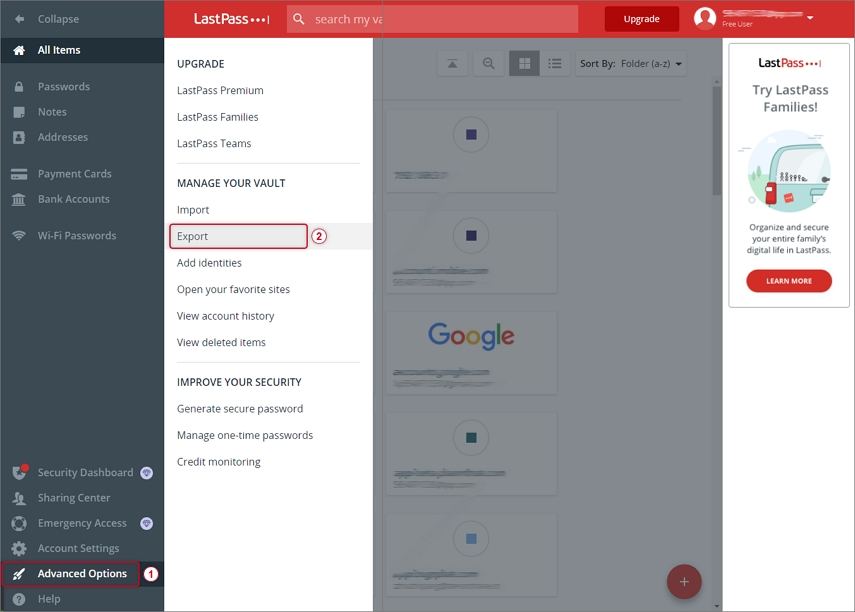Select the Passwords lock icon
This screenshot has width=855, height=612.
19,87
